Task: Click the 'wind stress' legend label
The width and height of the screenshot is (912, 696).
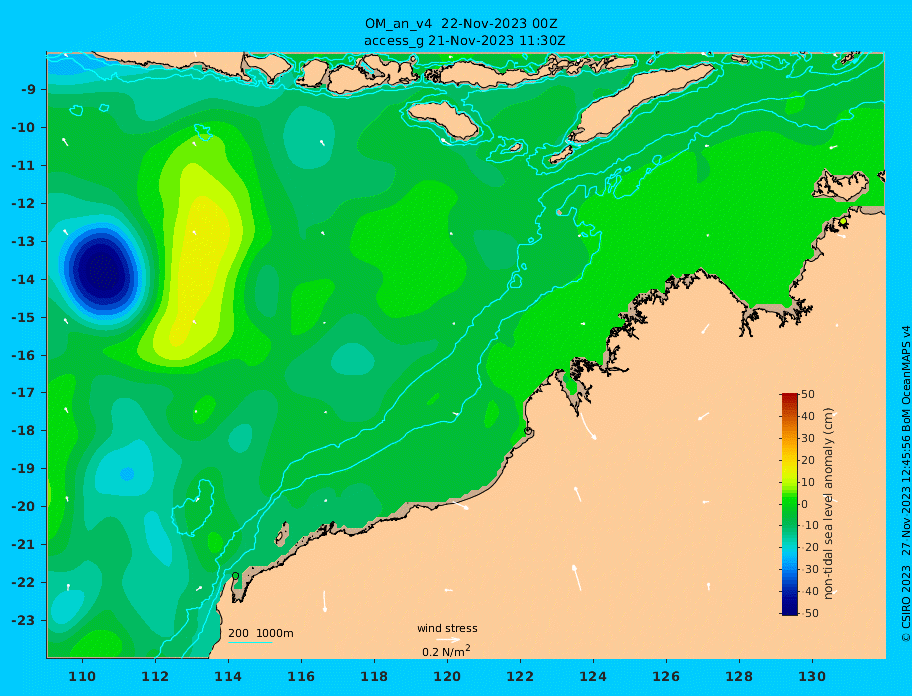Action: click(447, 628)
